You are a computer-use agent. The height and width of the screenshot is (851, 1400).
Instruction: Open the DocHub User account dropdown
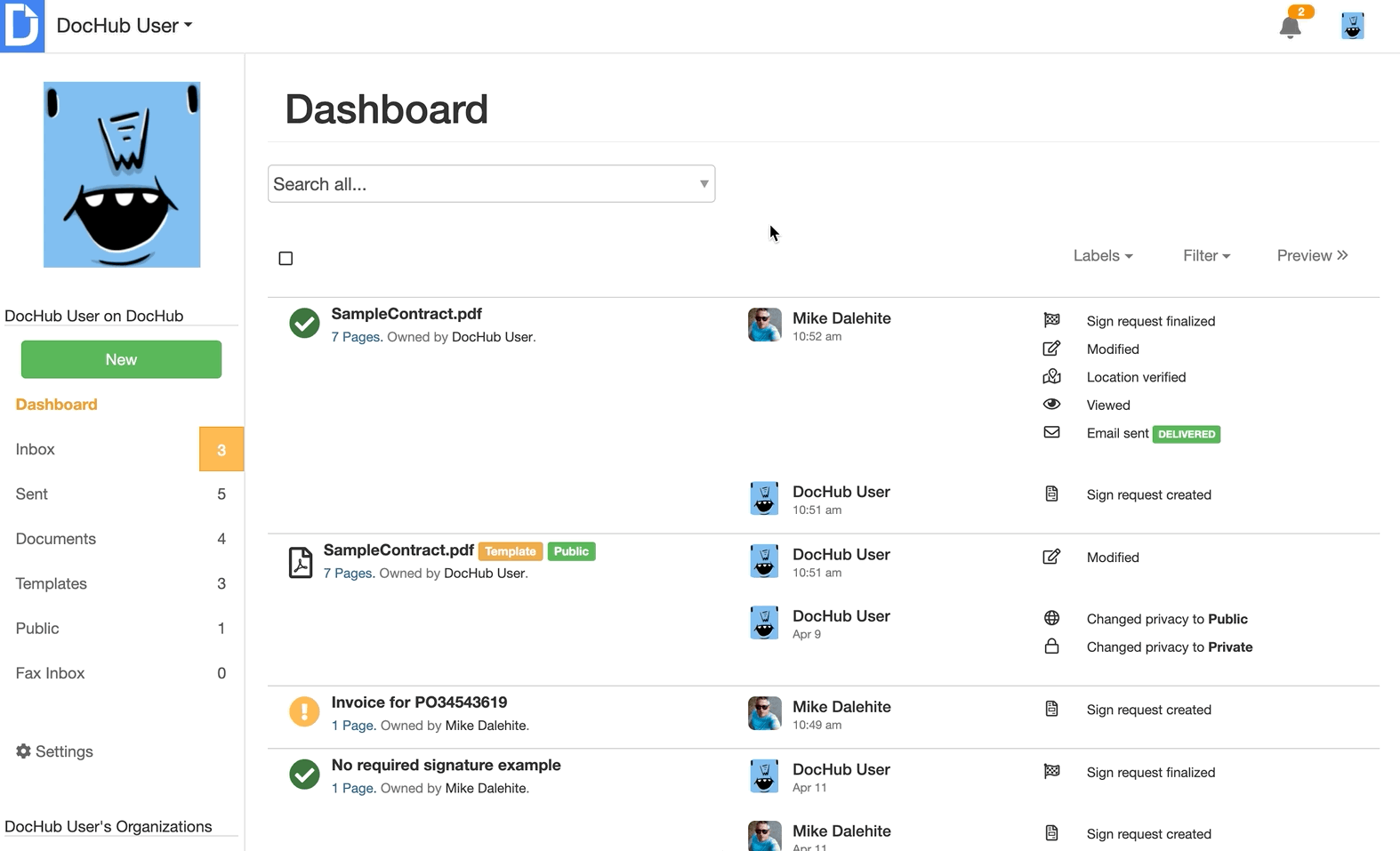coord(124,26)
